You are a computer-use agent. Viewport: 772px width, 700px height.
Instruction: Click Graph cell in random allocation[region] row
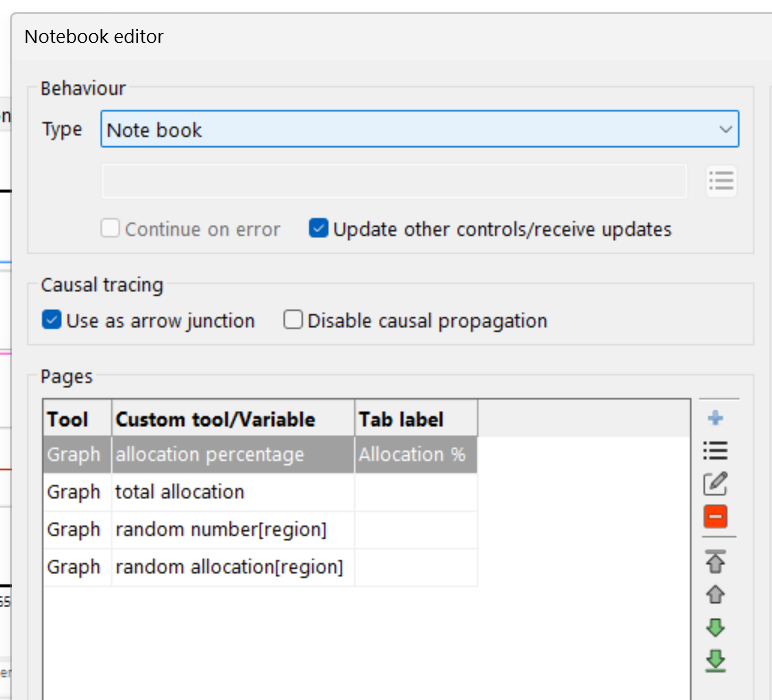pyautogui.click(x=77, y=567)
